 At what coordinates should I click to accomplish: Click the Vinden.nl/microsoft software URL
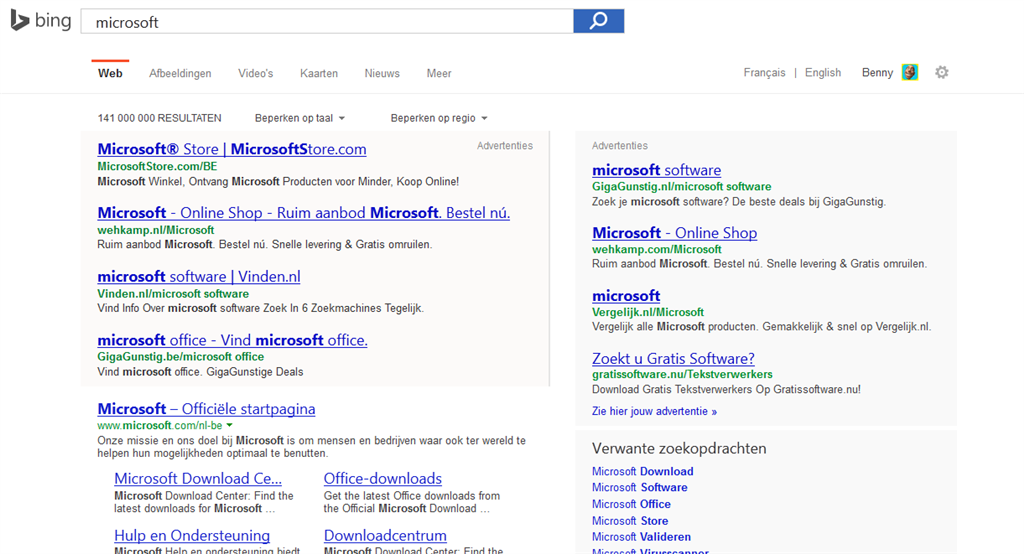pyautogui.click(x=173, y=293)
